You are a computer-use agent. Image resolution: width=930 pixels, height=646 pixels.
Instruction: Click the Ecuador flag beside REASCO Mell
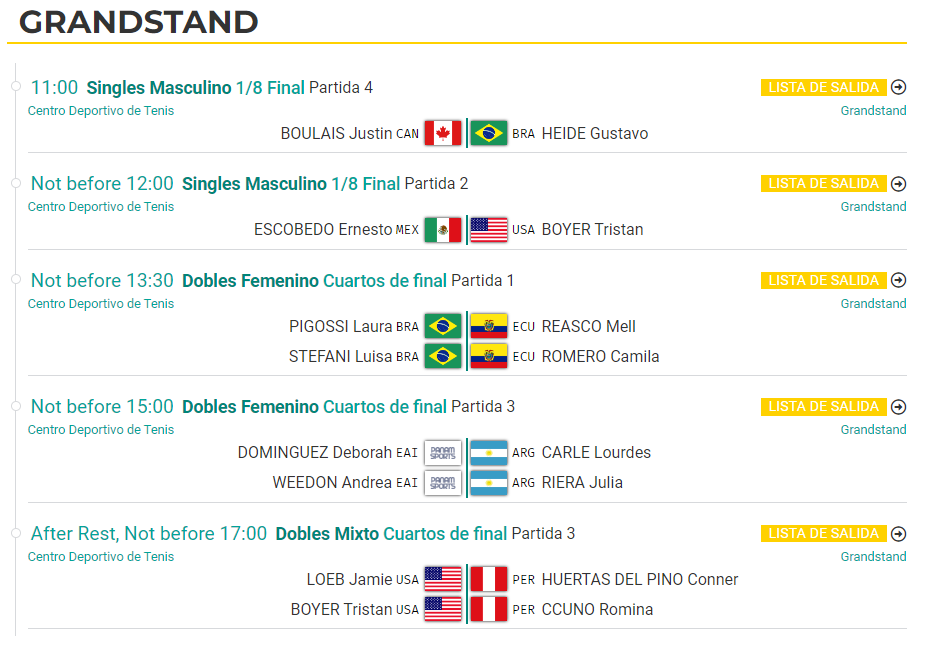click(x=489, y=326)
